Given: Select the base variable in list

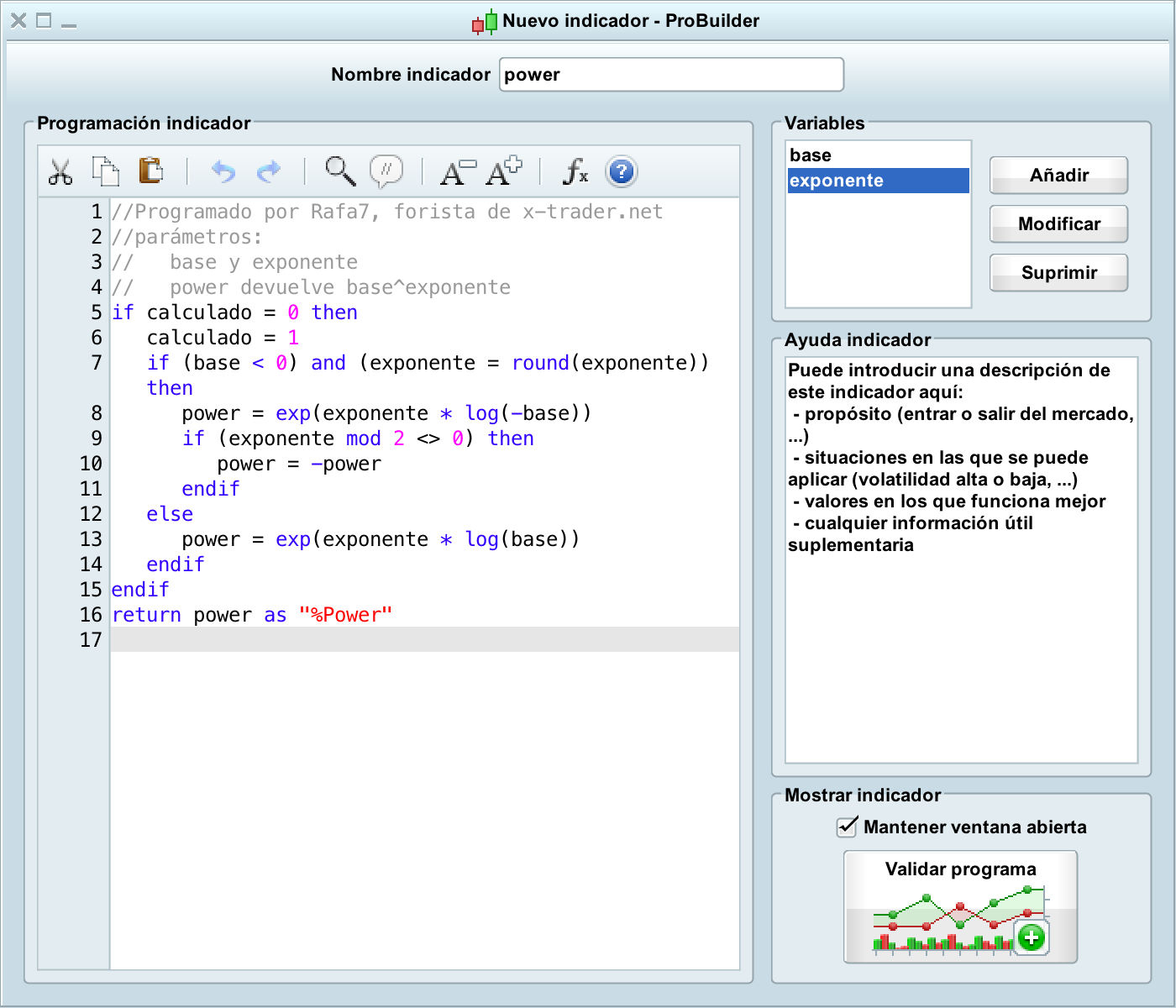Looking at the screenshot, I should pos(878,155).
